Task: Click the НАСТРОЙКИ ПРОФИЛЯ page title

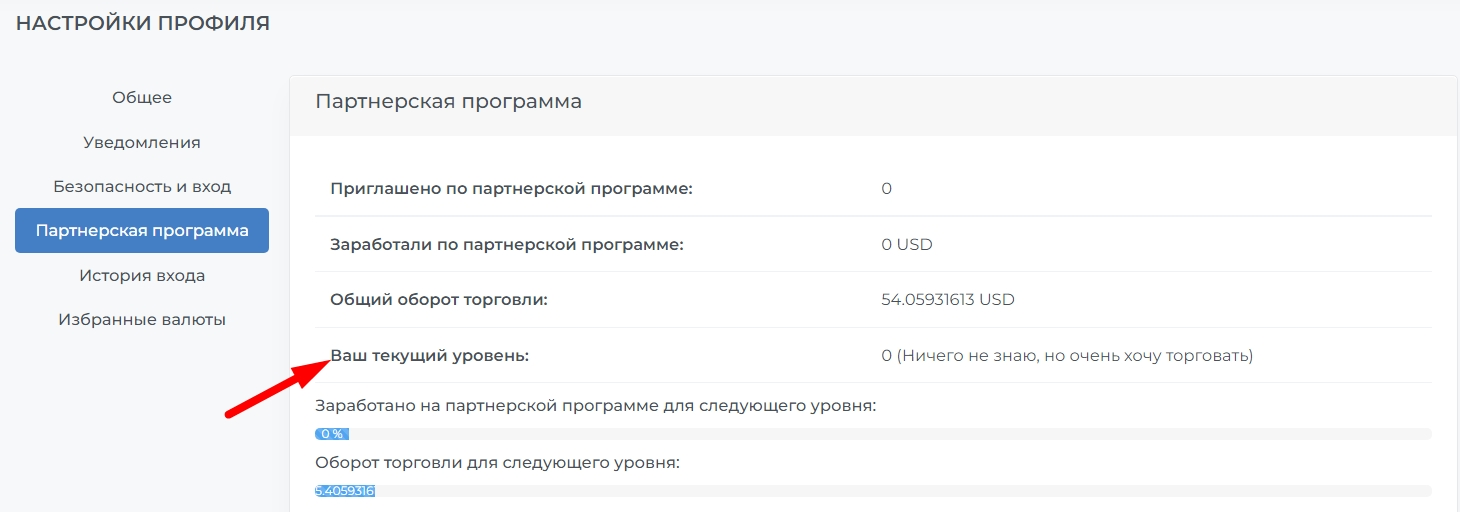Action: 143,23
